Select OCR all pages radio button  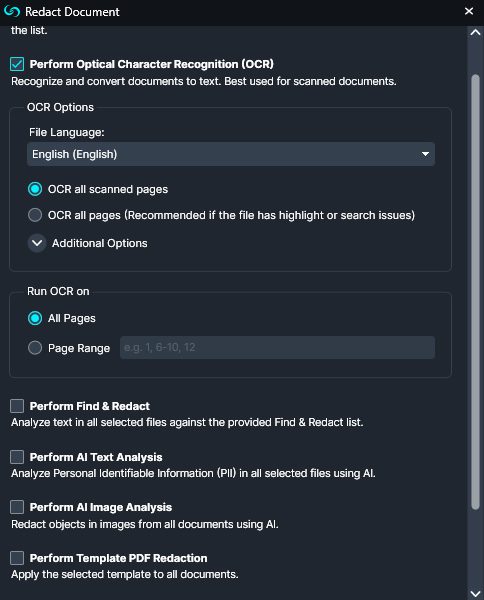coord(35,215)
